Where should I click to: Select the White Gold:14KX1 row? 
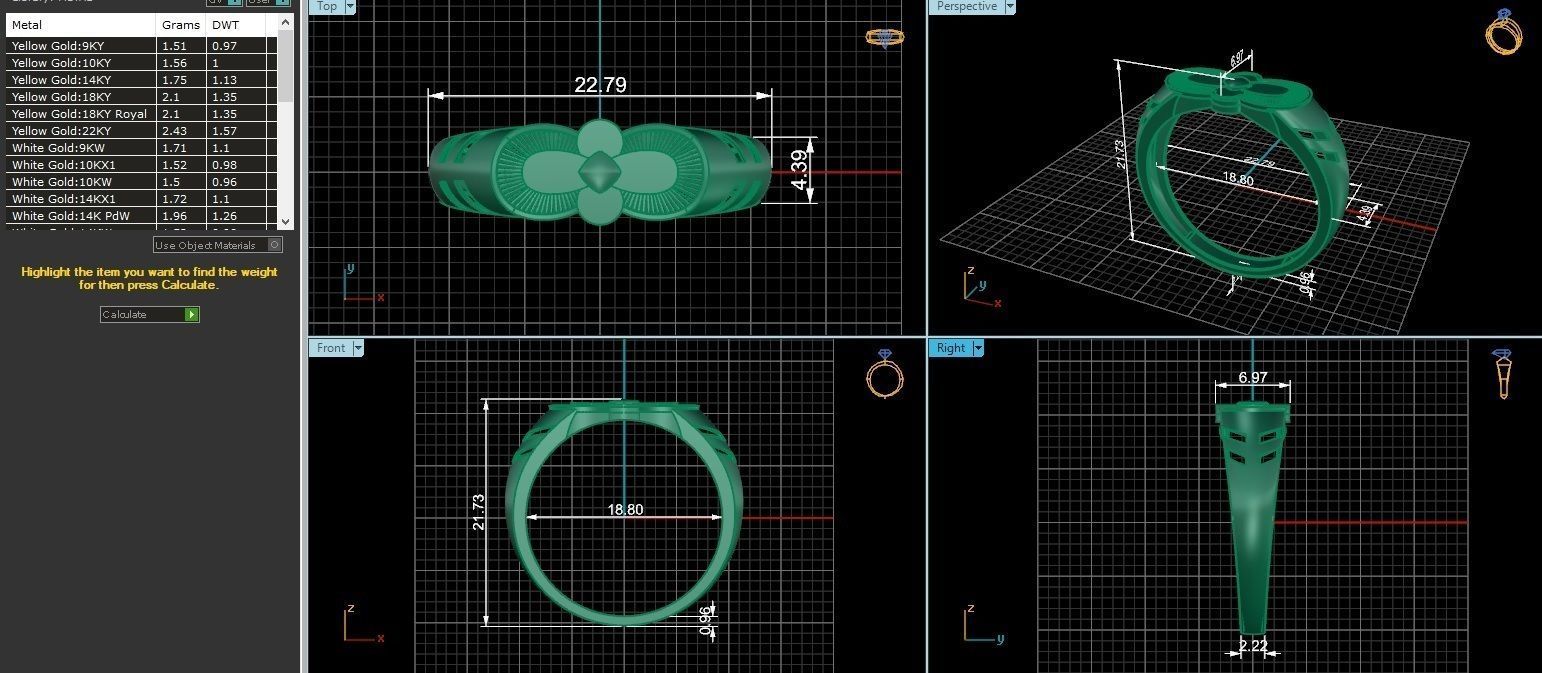[141, 199]
